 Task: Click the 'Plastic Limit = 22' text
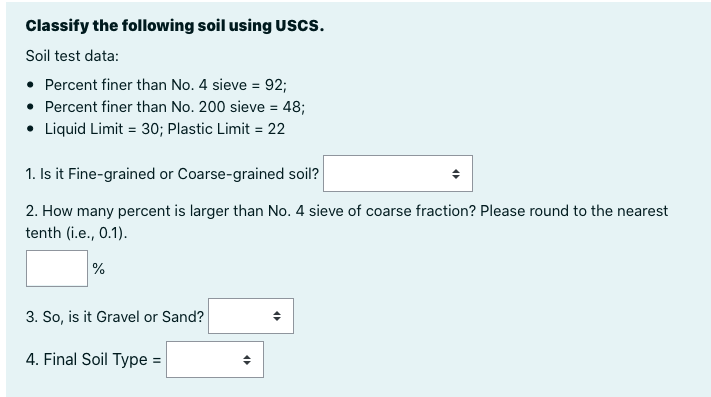(226, 129)
